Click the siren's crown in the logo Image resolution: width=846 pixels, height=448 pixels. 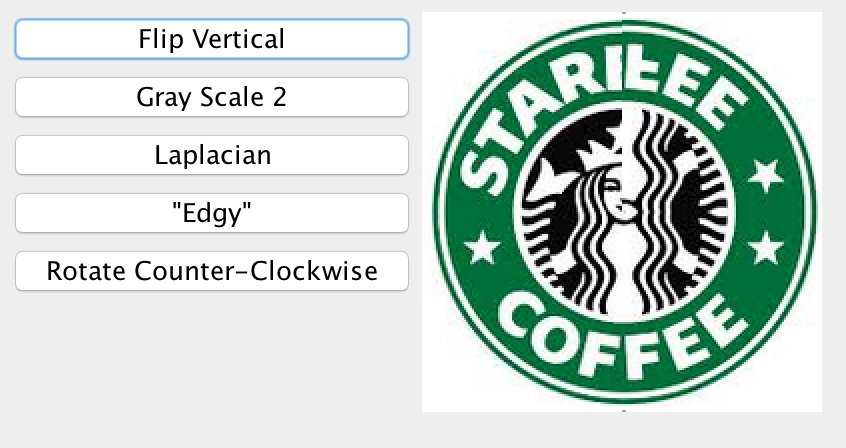(x=600, y=151)
